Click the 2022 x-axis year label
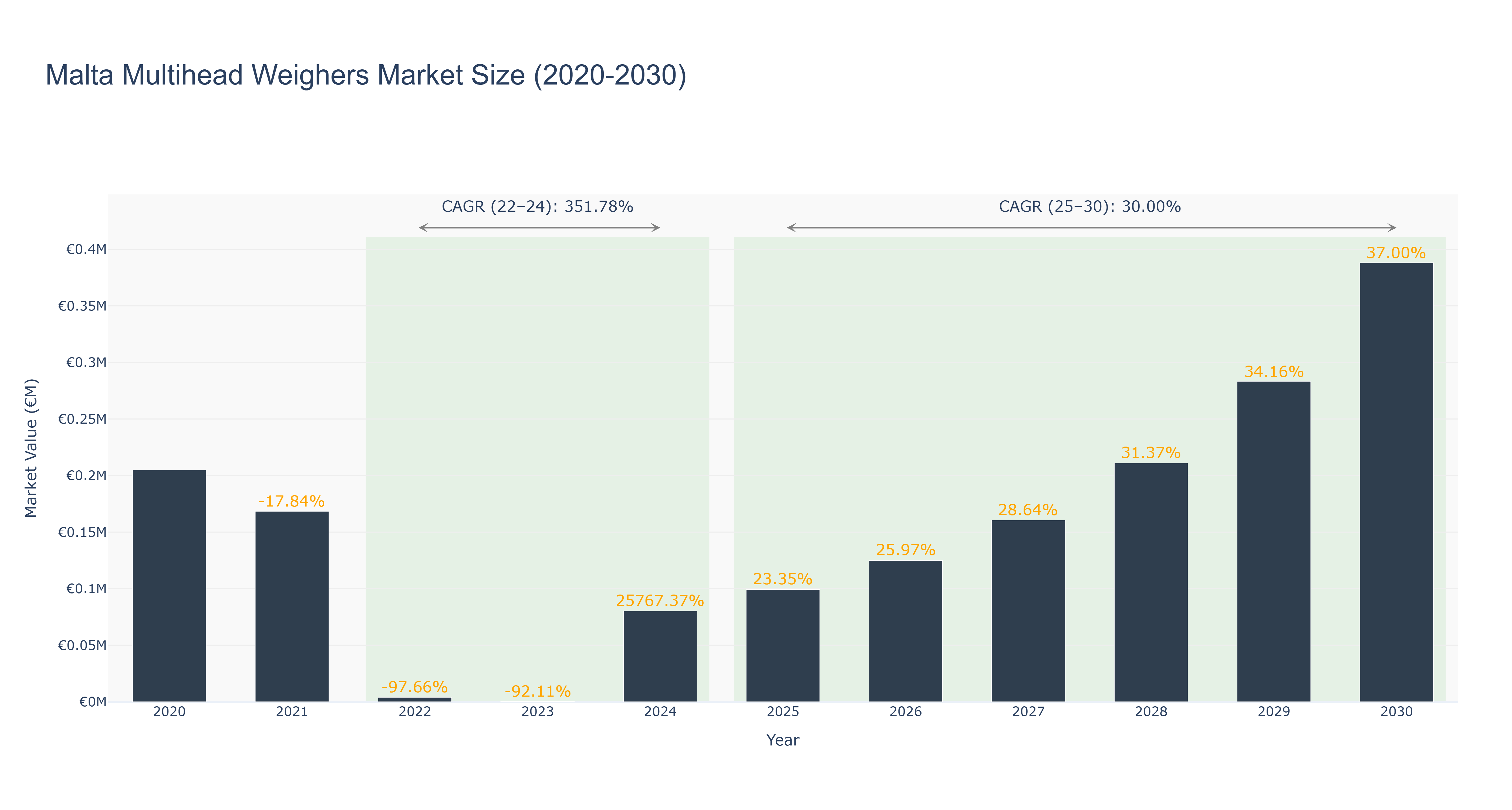1512x810 pixels. pyautogui.click(x=415, y=712)
